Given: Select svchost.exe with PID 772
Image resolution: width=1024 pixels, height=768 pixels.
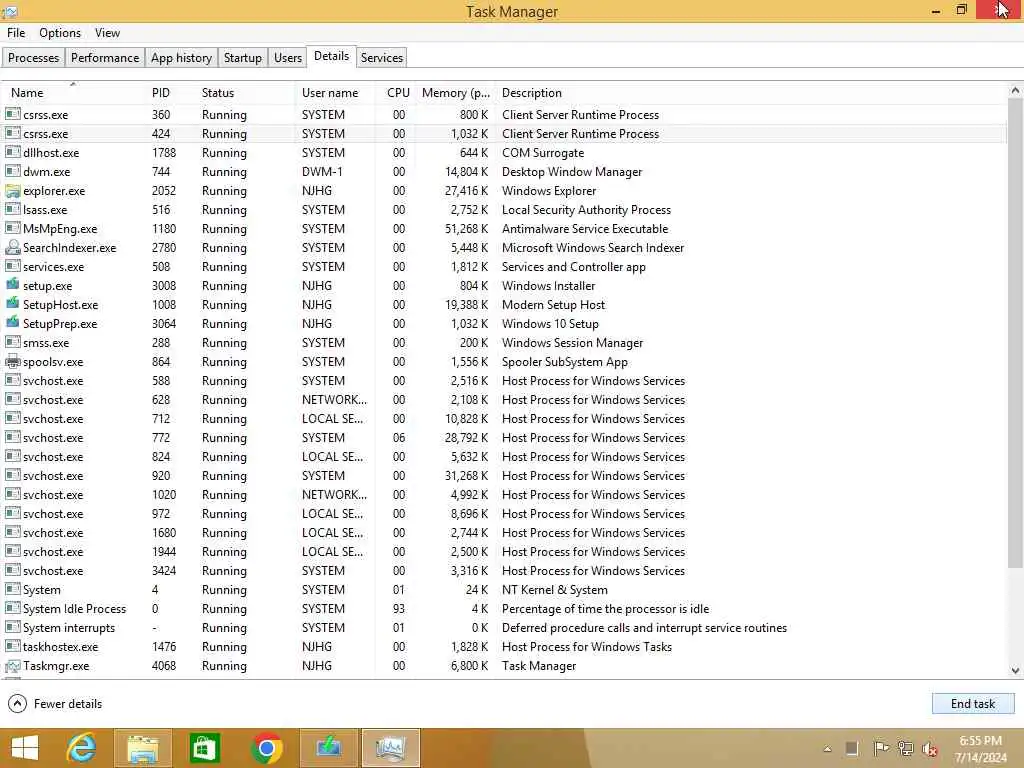Looking at the screenshot, I should 504,438.
